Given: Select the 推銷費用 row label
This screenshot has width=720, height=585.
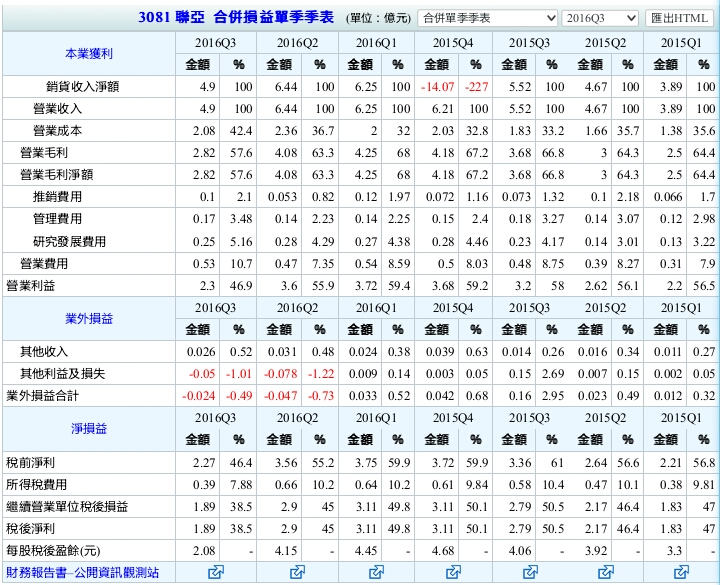Looking at the screenshot, I should tap(57, 197).
